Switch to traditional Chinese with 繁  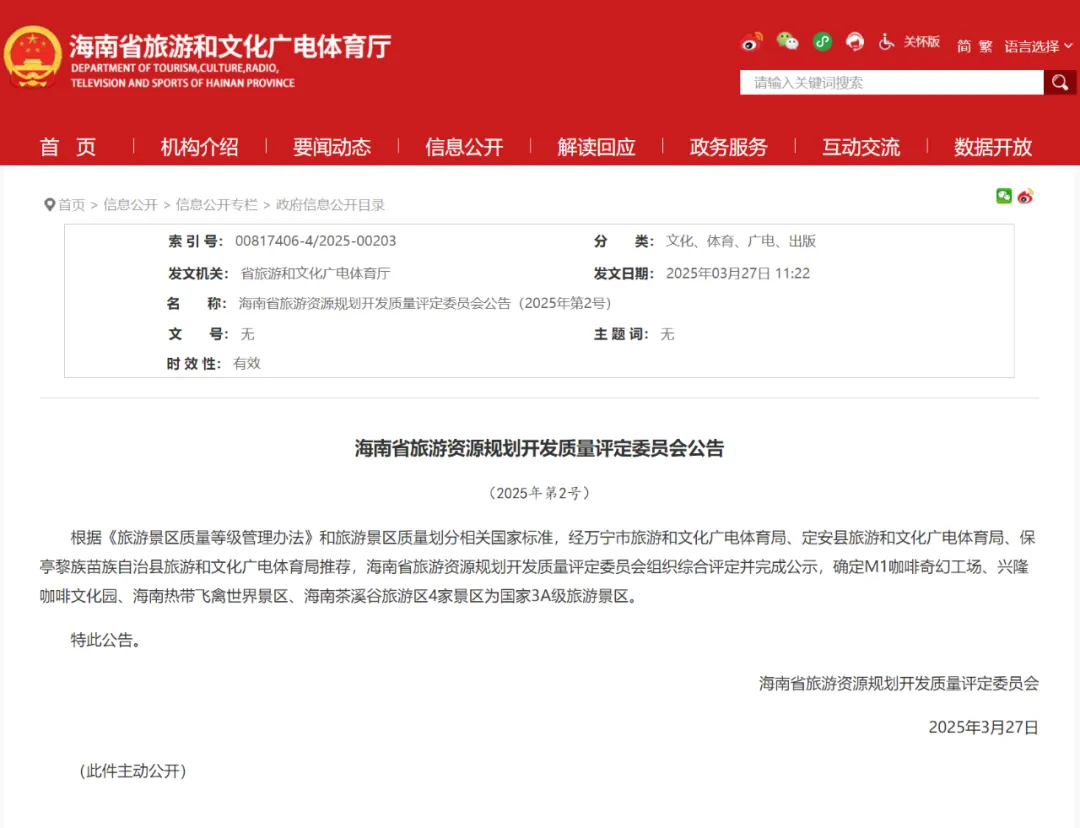click(986, 46)
